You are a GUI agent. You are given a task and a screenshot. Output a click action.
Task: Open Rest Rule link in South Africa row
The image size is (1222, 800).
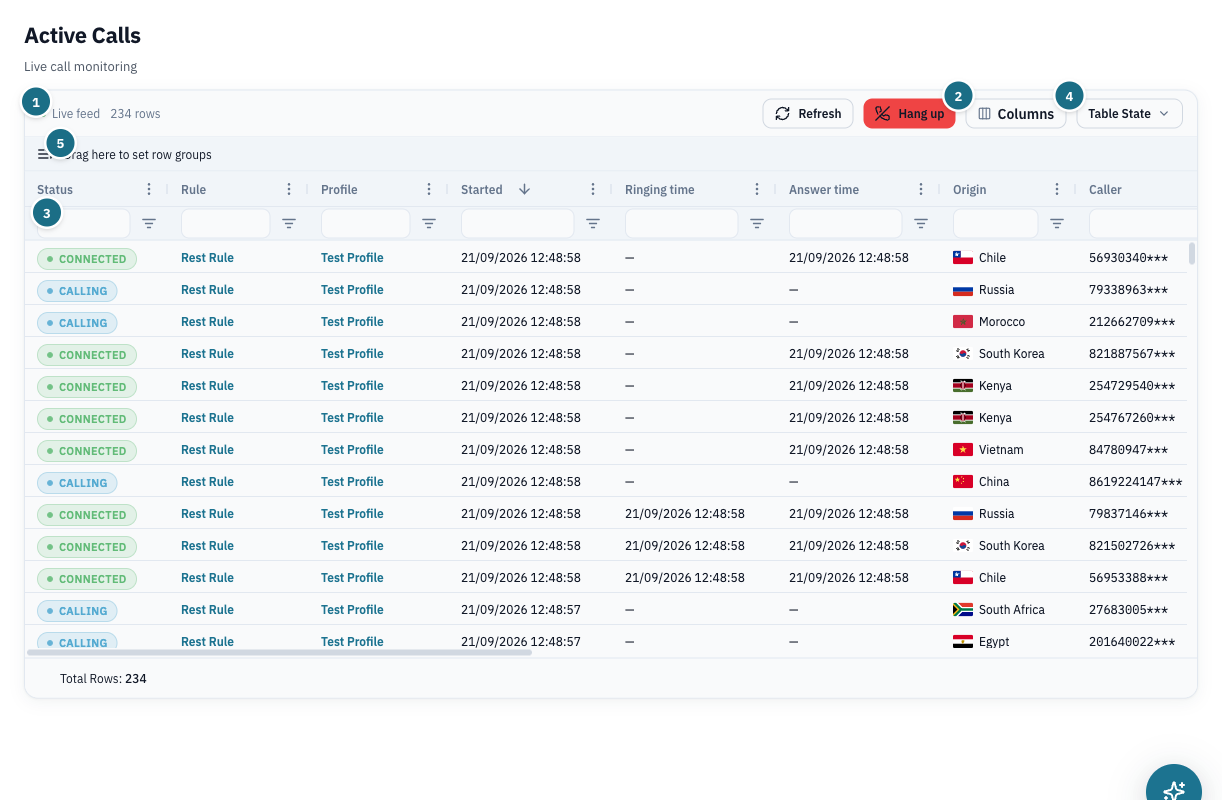(x=207, y=610)
